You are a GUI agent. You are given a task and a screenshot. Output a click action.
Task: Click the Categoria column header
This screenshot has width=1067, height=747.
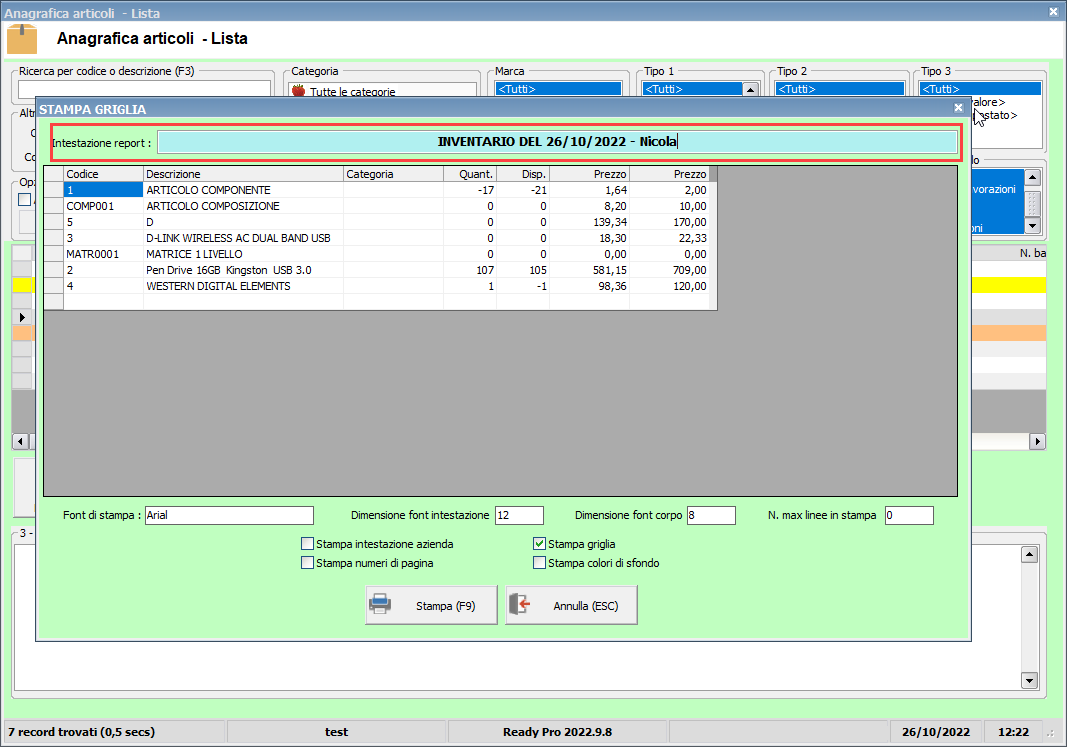[x=393, y=174]
